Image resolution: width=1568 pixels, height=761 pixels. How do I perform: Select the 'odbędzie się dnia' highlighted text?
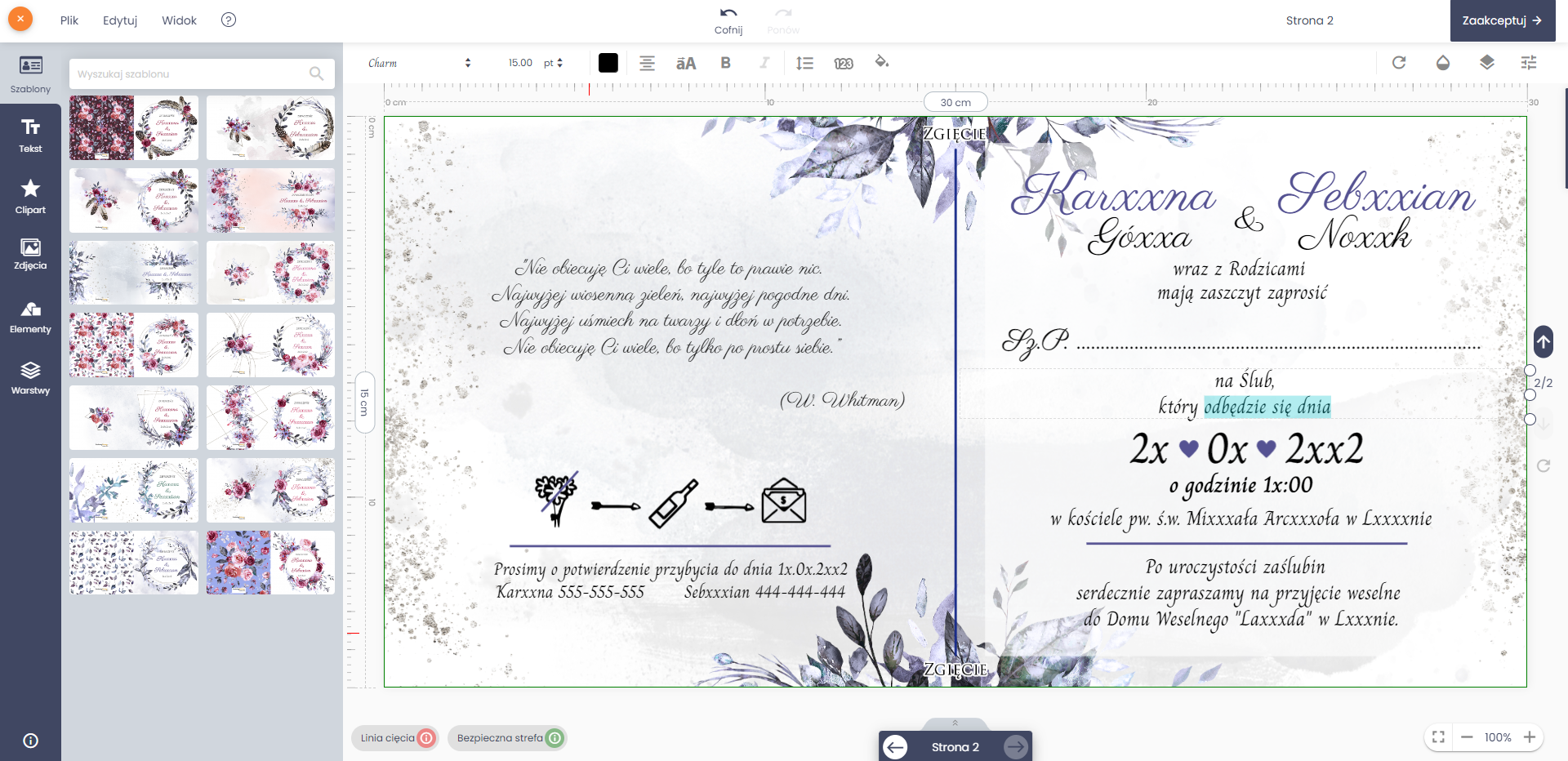click(x=1267, y=407)
